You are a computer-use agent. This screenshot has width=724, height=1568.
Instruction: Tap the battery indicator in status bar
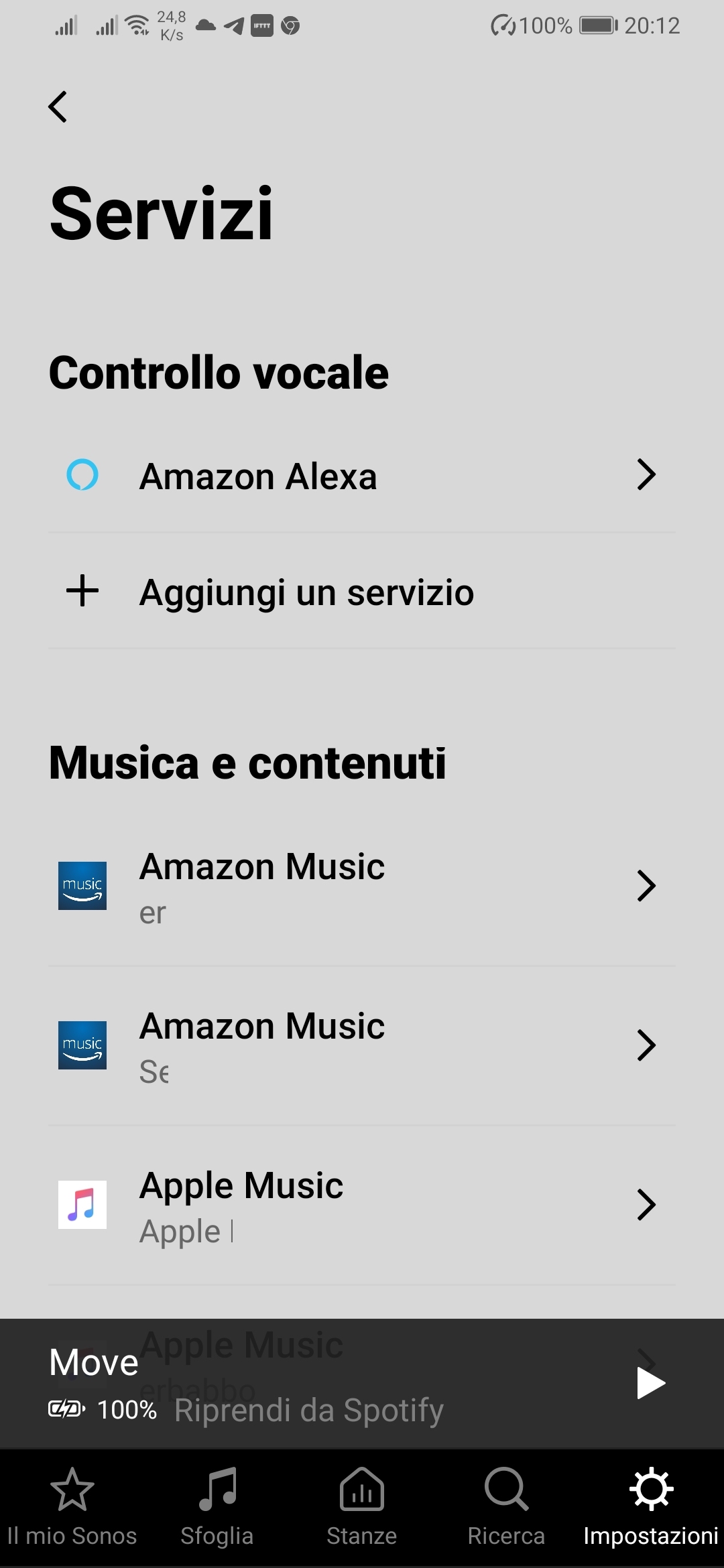pyautogui.click(x=598, y=25)
